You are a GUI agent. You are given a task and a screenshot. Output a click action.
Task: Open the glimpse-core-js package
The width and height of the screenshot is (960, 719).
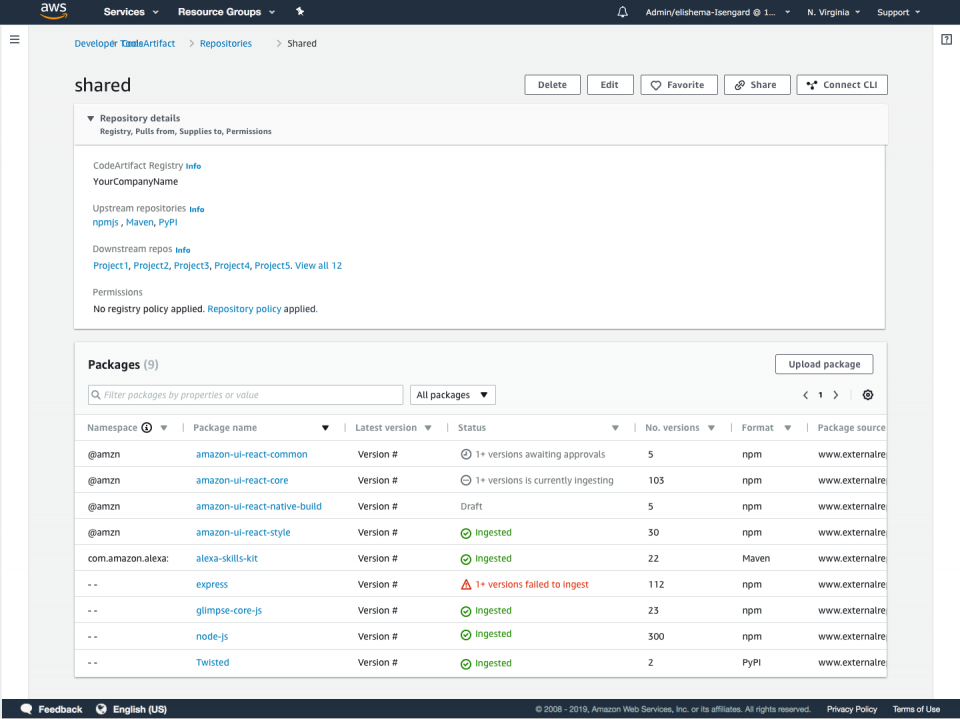[229, 611]
